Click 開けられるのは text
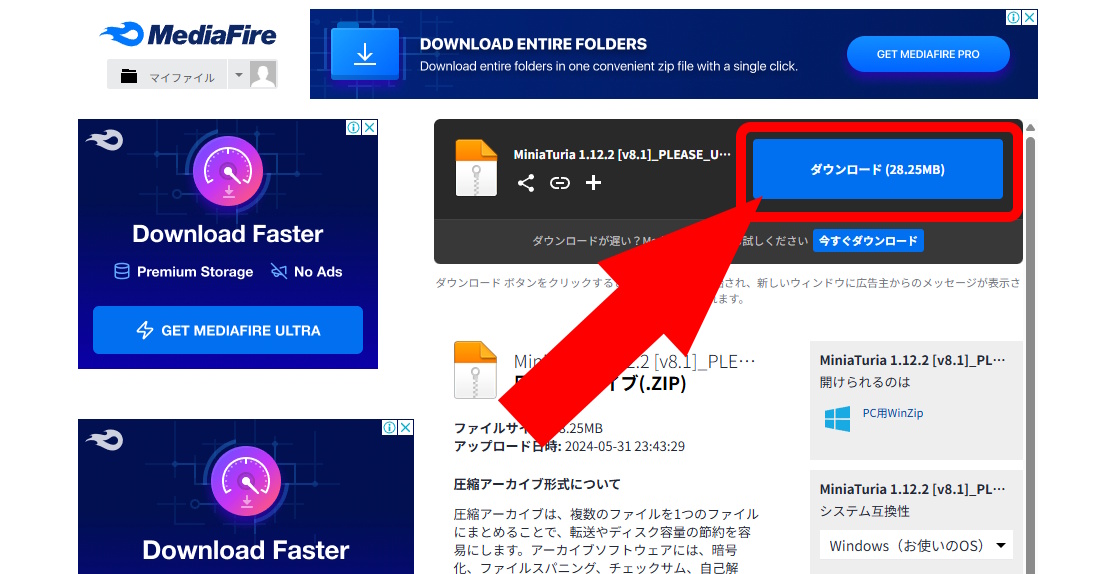This screenshot has width=1094, height=574. [x=865, y=382]
